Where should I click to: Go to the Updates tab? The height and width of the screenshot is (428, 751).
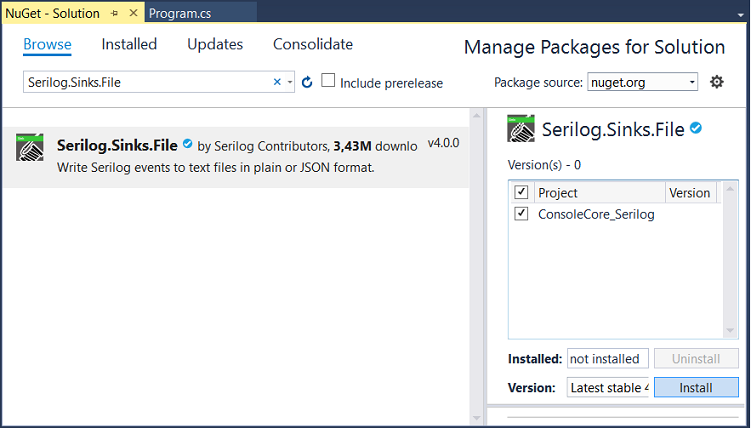[215, 44]
